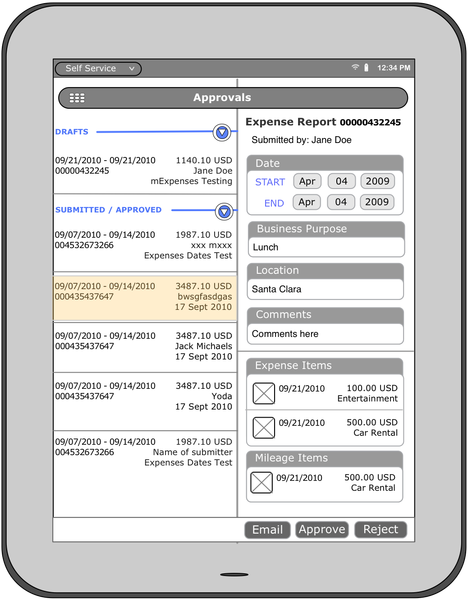Screen dimensions: 468x599
Task: Collapse the DRAFTS section arrow
Action: pos(222,133)
